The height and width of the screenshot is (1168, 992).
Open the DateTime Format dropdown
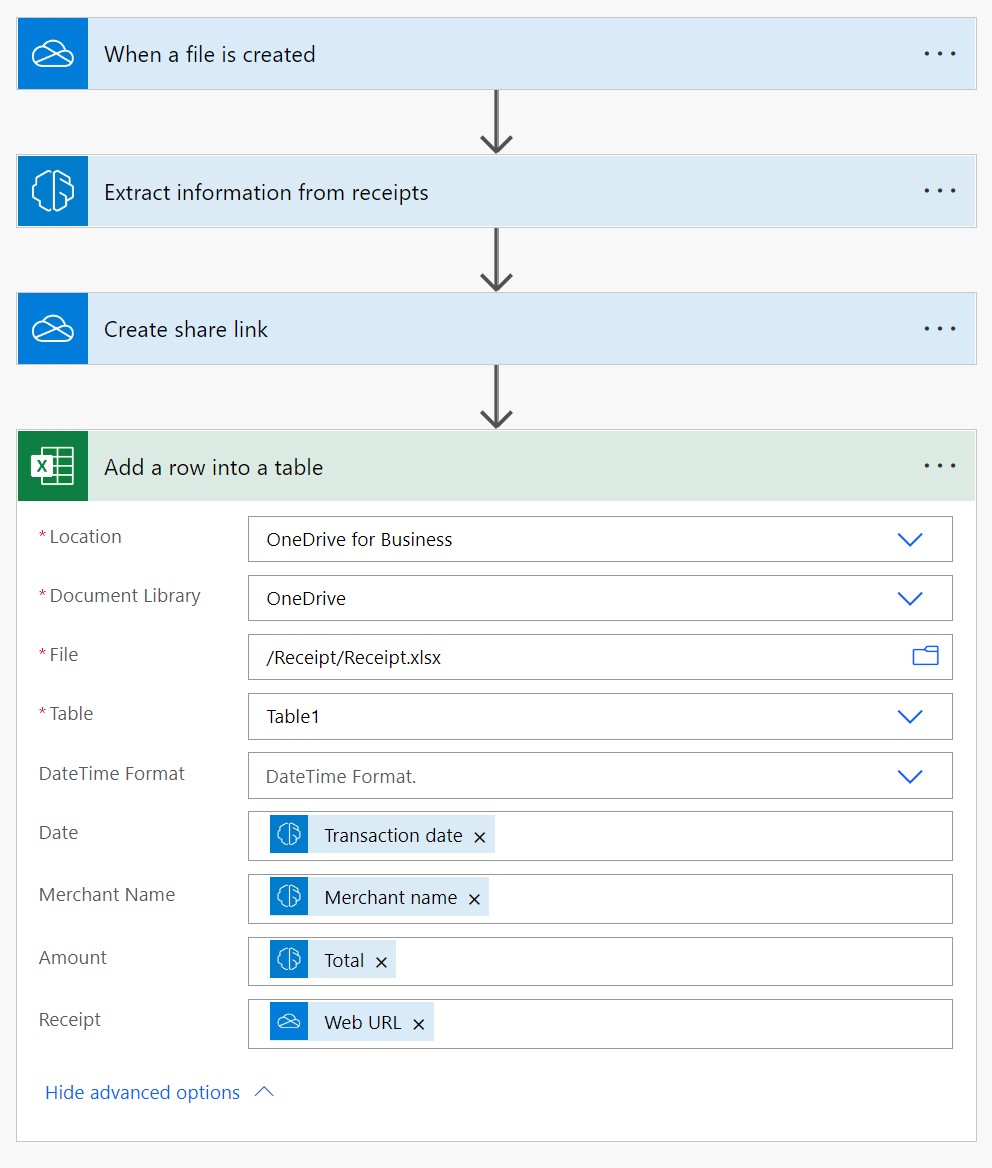[909, 775]
